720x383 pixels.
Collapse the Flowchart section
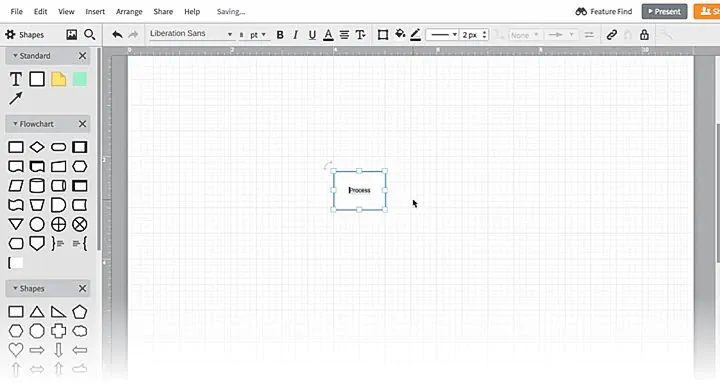tap(15, 124)
